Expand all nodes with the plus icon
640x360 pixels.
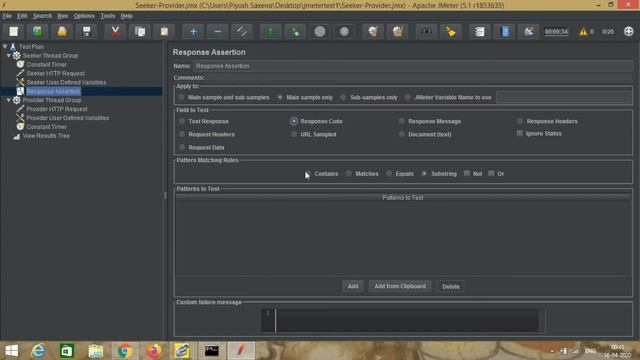(193, 31)
